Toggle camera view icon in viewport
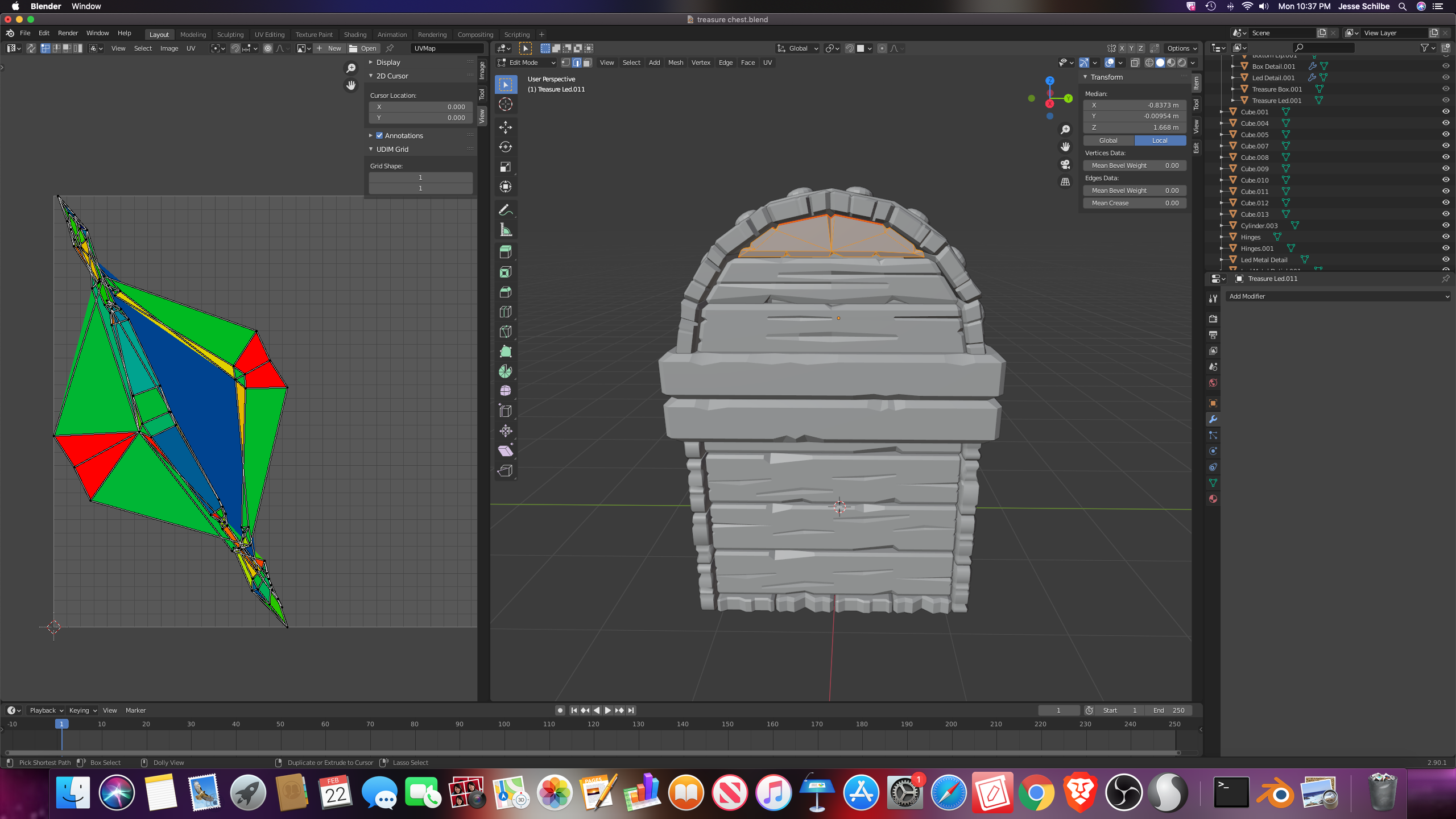 [1065, 164]
